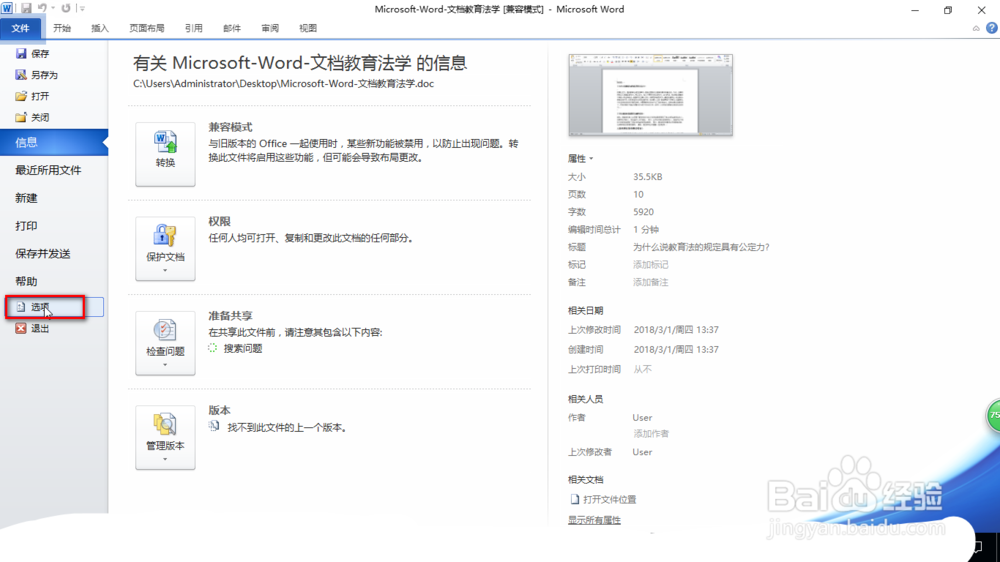Image resolution: width=1000 pixels, height=562 pixels.
Task: Expand the 属性 properties dropdown
Action: (580, 158)
